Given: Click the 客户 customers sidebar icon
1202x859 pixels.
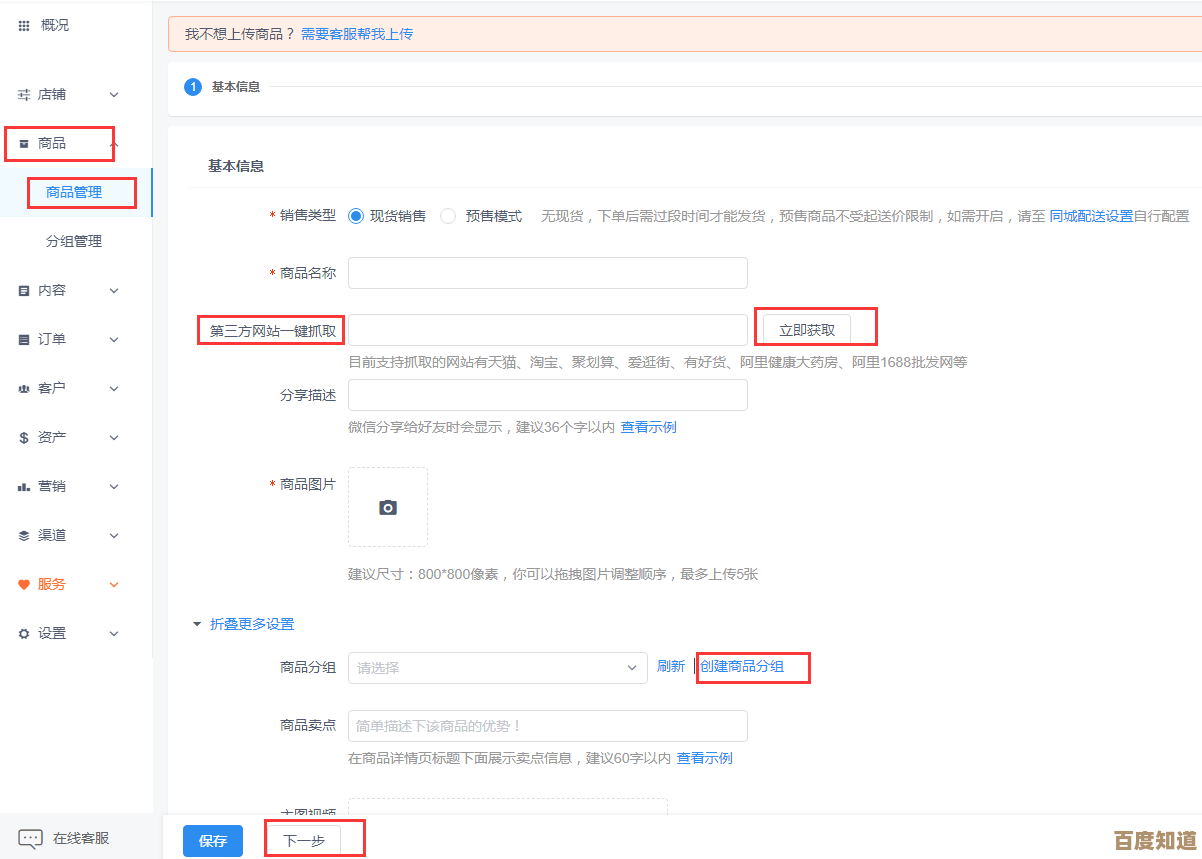Looking at the screenshot, I should coord(24,388).
